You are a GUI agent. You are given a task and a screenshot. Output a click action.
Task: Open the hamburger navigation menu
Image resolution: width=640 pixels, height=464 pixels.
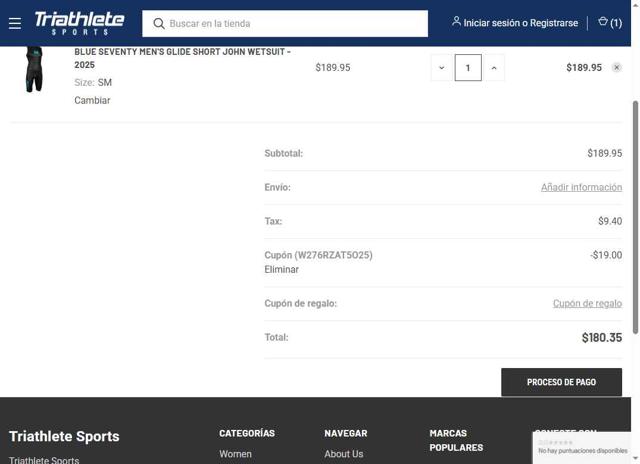15,23
